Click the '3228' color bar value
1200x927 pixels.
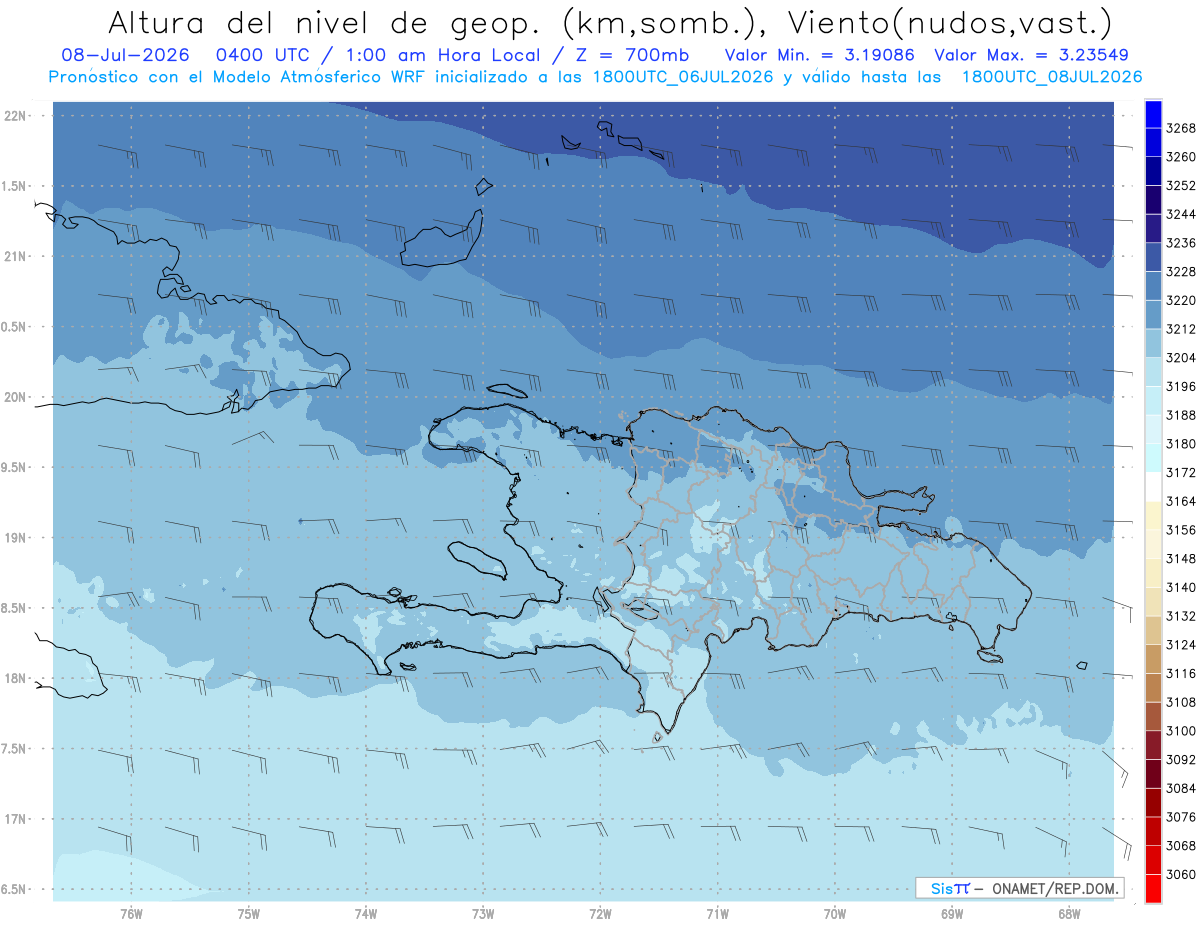pos(1181,272)
